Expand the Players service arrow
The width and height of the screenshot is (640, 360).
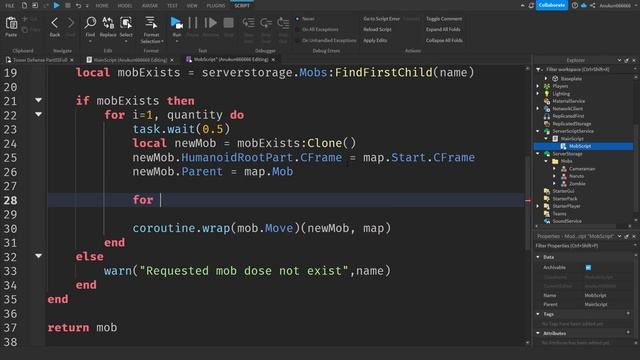(538, 86)
